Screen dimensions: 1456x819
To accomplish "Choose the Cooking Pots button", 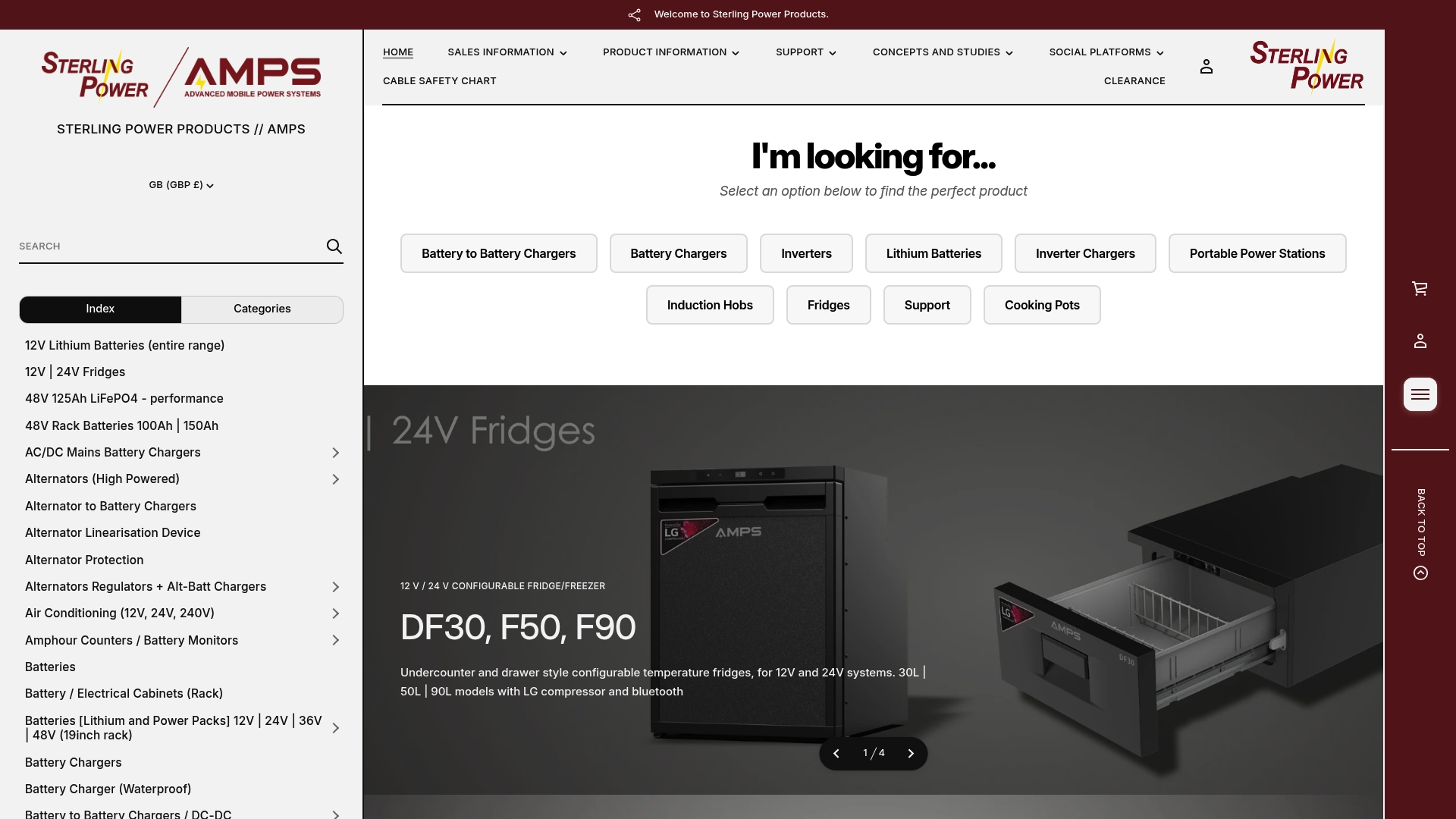I will 1042,305.
